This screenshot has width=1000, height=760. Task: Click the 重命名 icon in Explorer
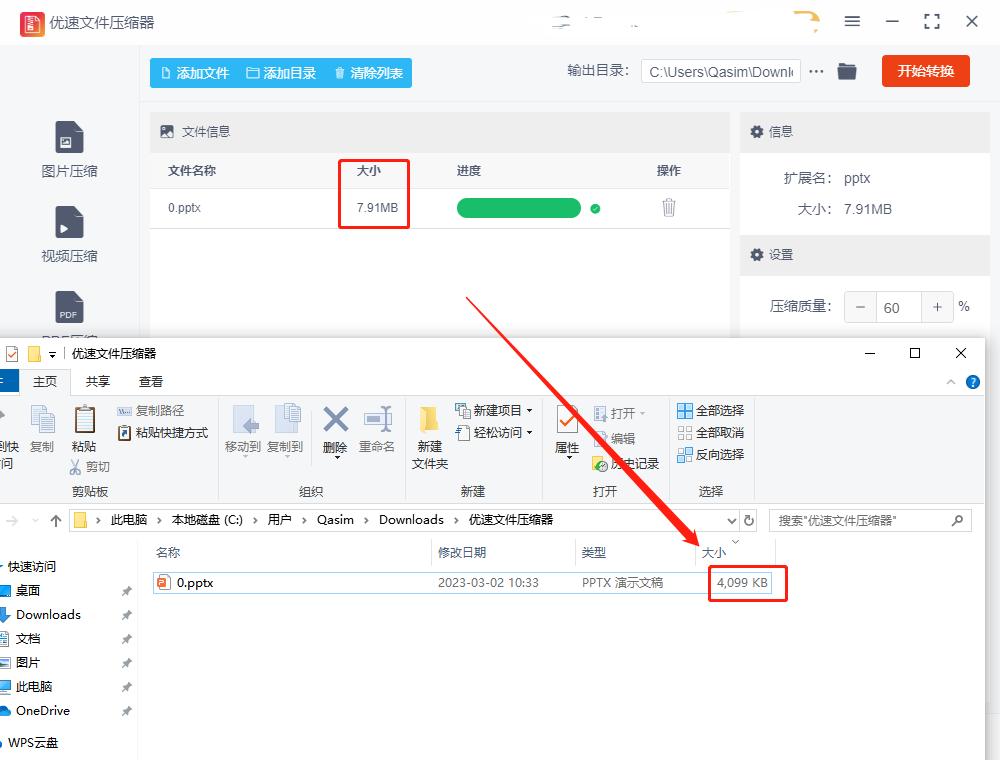click(x=379, y=430)
